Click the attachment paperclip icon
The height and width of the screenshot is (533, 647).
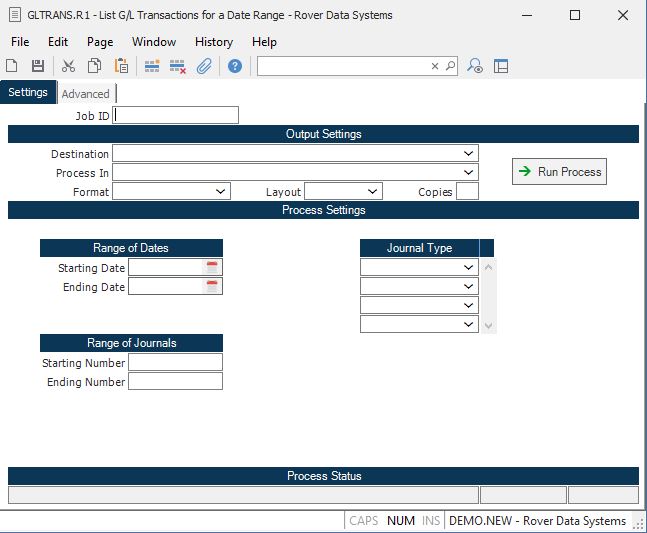click(x=204, y=66)
